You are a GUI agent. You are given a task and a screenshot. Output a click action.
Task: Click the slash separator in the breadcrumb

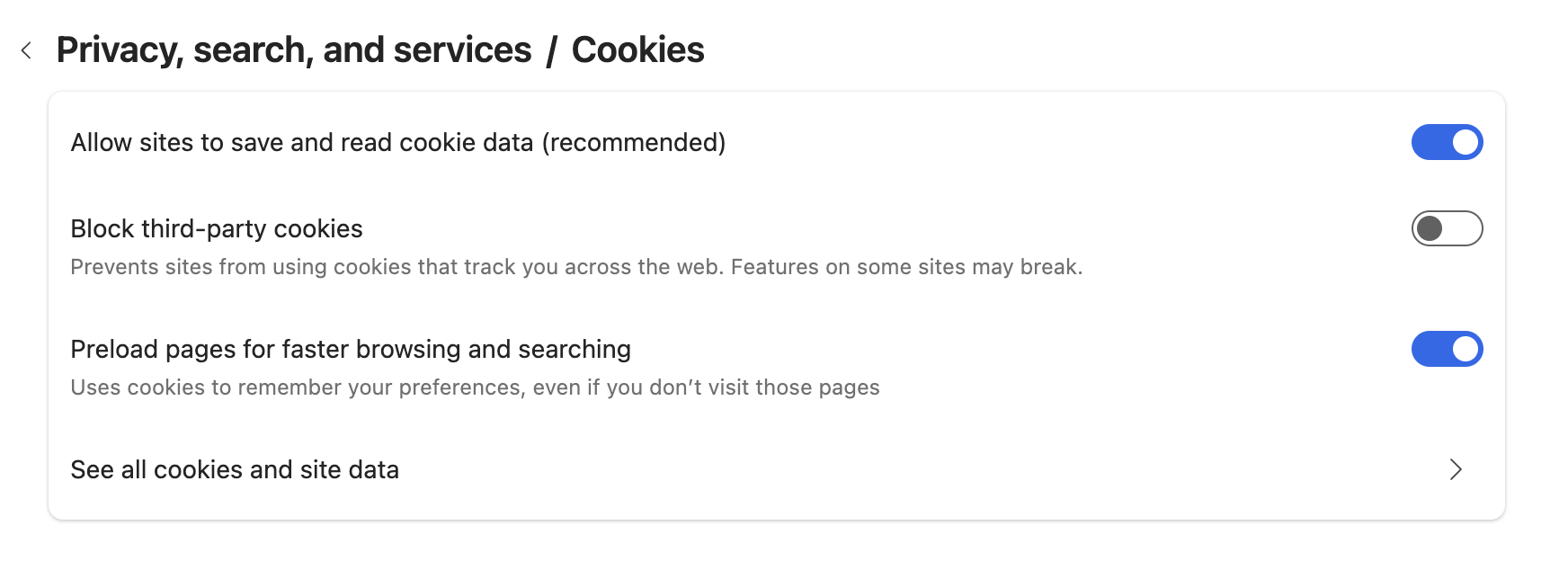(551, 50)
